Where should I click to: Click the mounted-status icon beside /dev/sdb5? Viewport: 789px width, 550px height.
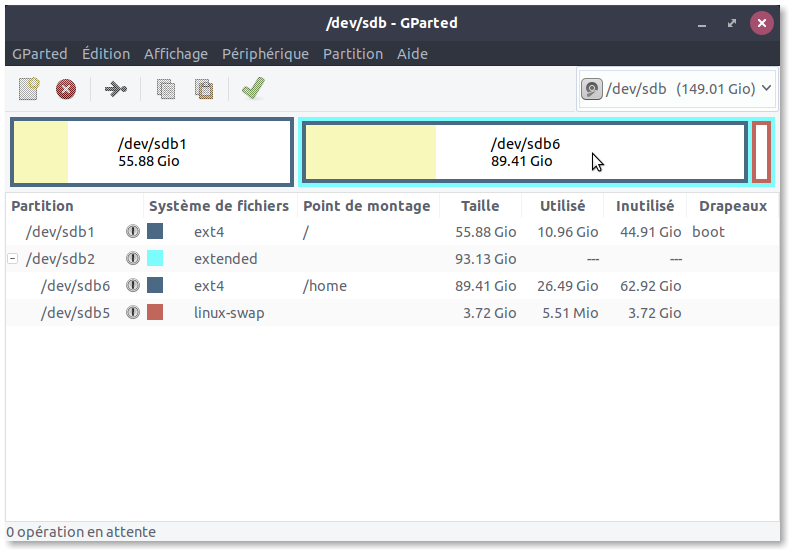click(133, 313)
